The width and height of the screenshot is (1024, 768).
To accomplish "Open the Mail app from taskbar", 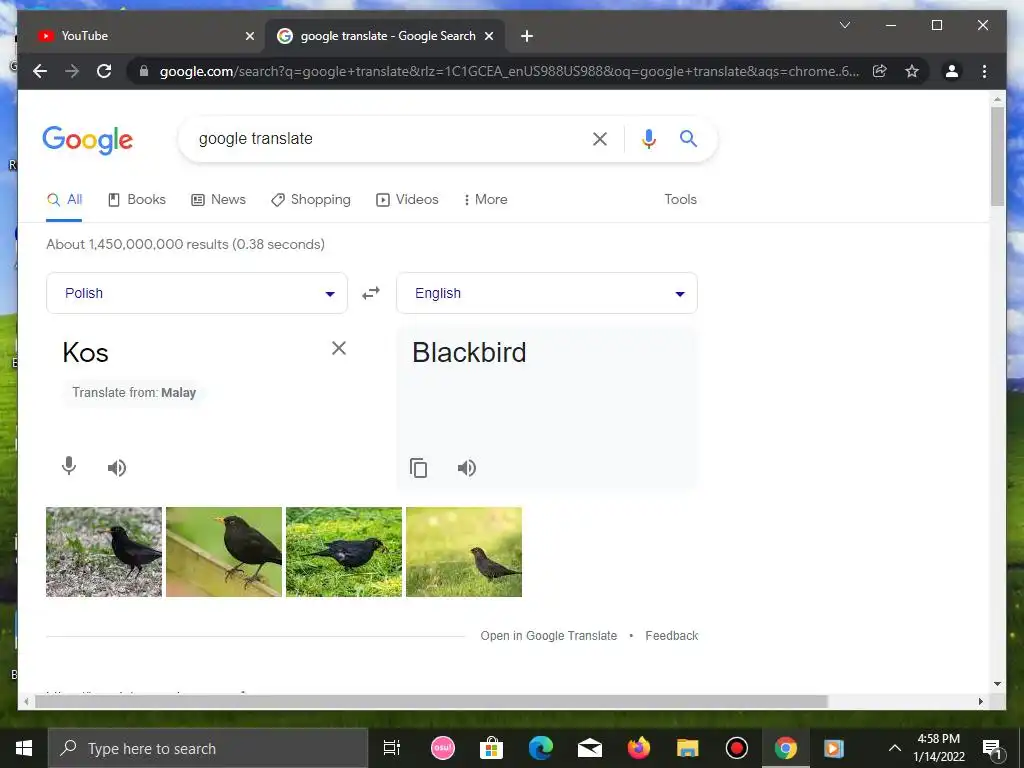I will coord(590,748).
